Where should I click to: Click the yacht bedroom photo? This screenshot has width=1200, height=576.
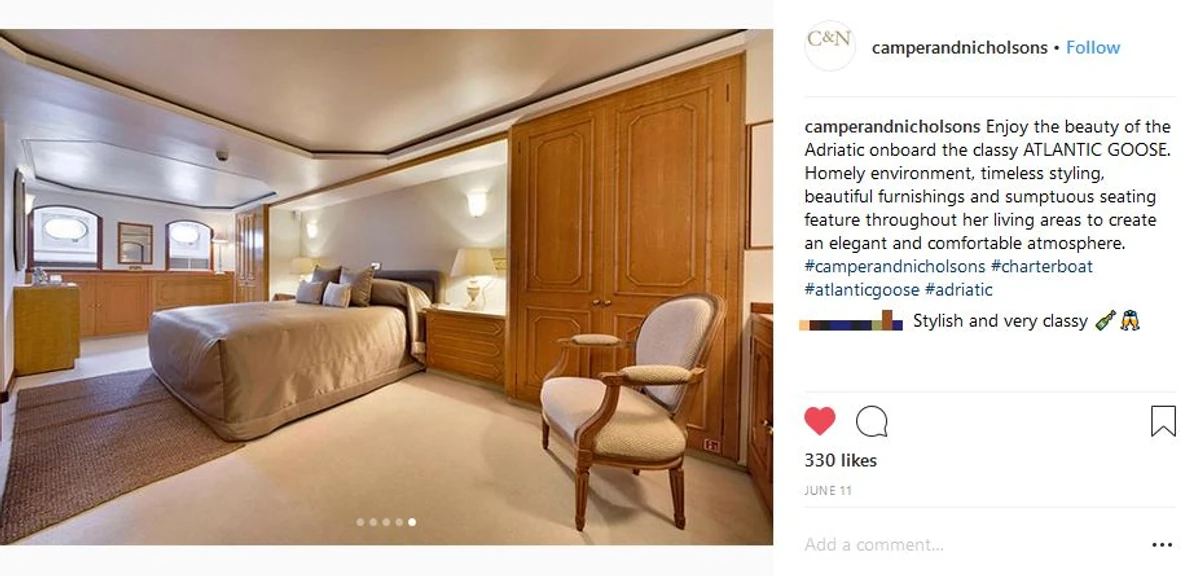coord(386,287)
